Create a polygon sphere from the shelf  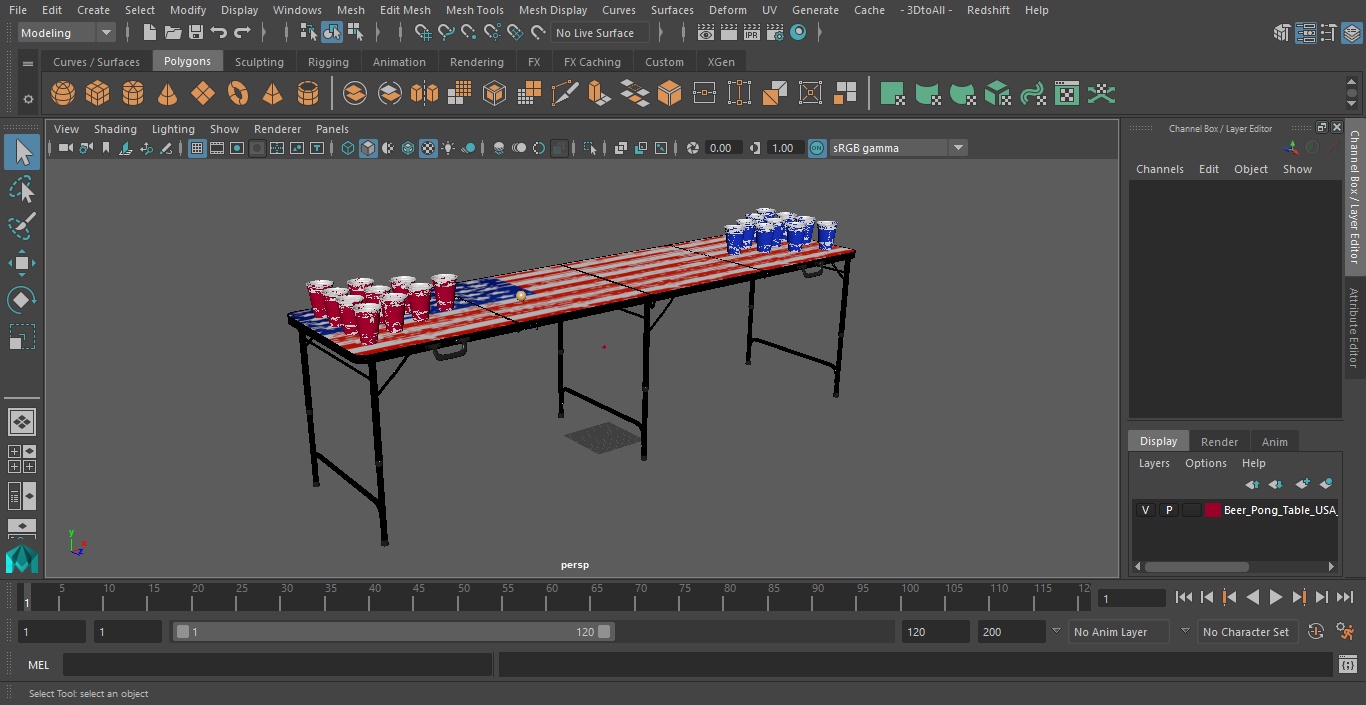tap(63, 94)
